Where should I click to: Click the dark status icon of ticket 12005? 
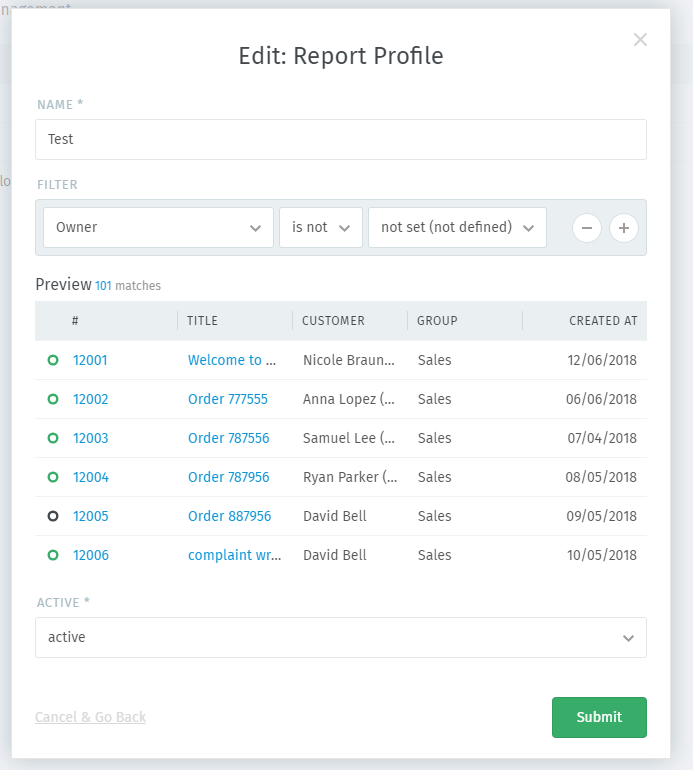pos(53,516)
